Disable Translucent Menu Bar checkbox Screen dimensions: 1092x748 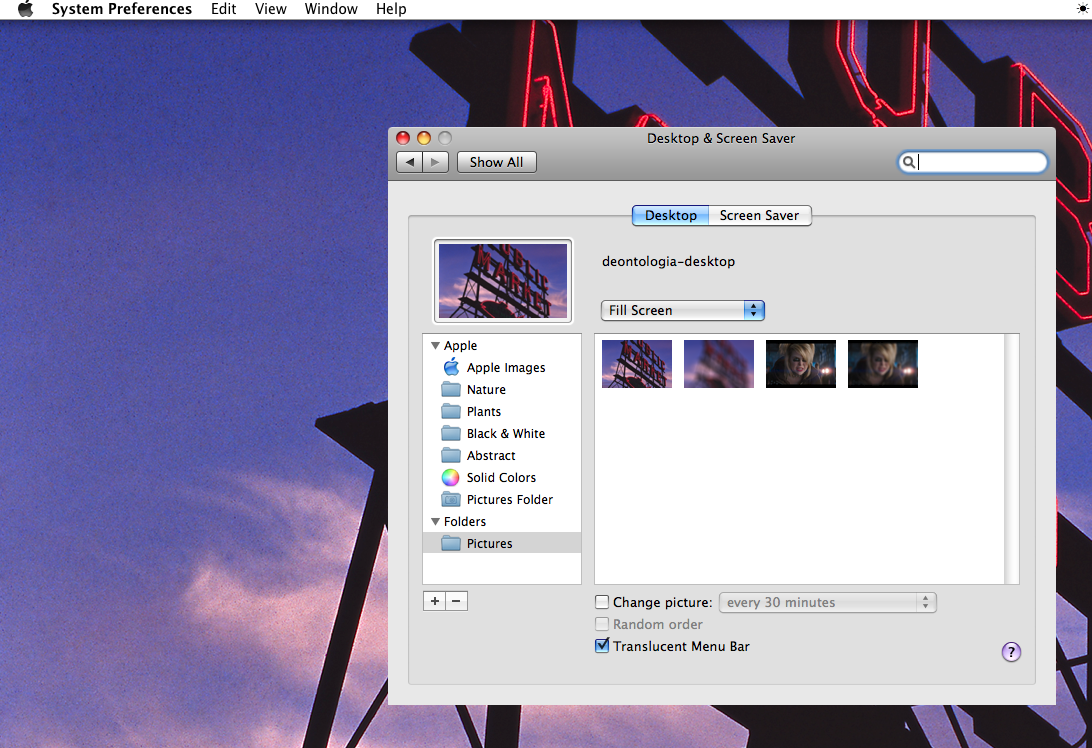(x=602, y=646)
